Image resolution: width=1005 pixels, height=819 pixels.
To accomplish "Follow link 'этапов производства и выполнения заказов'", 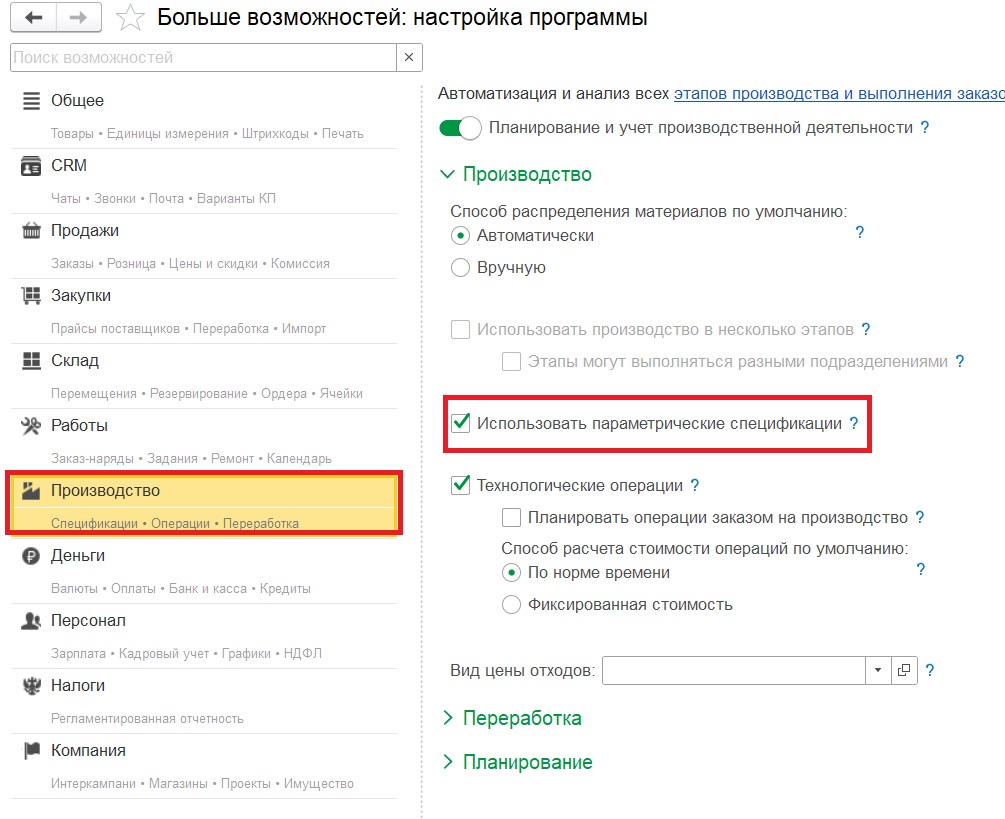I will (839, 94).
